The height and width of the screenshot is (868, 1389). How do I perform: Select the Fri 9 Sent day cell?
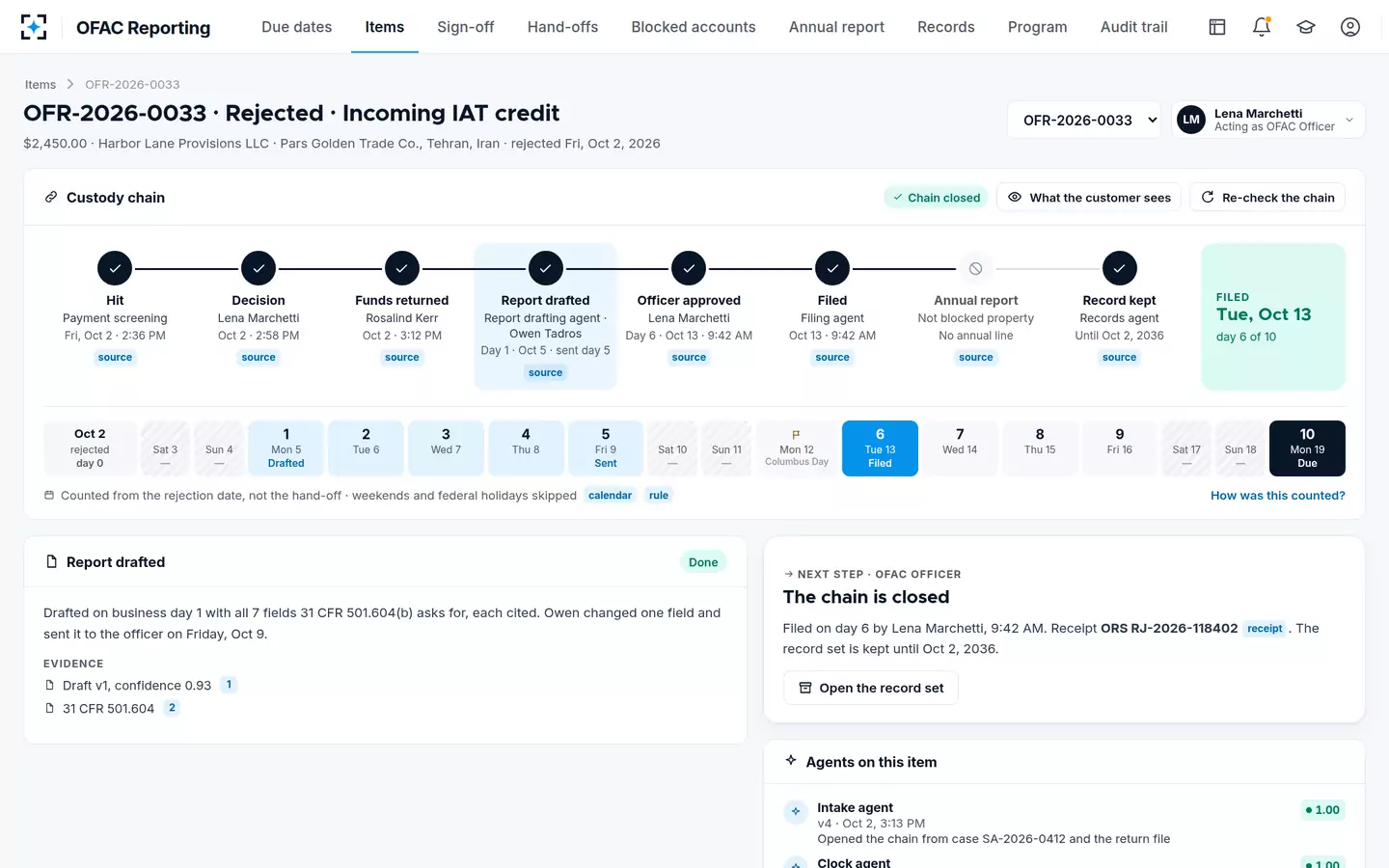[x=606, y=448]
